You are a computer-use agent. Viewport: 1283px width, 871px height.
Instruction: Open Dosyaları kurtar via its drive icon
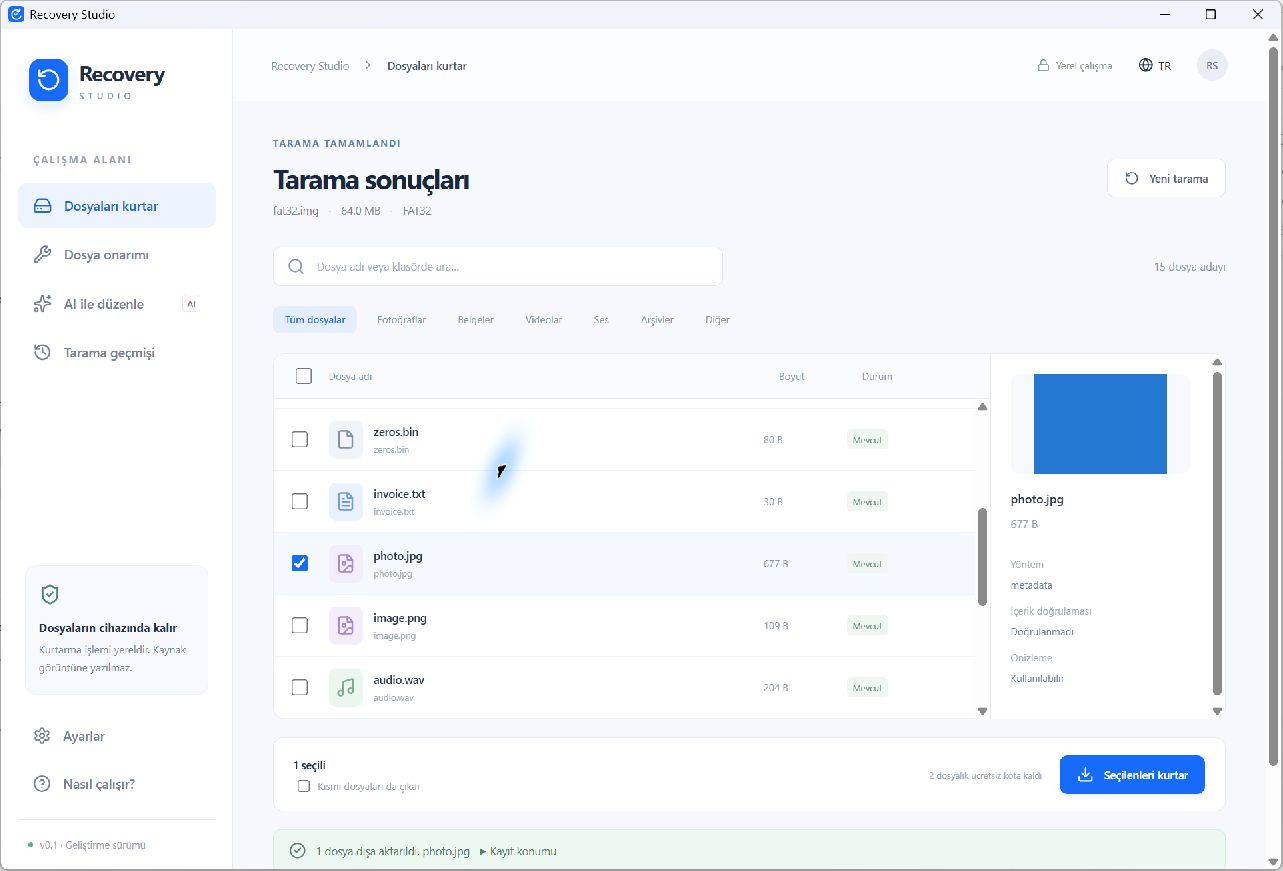(42, 206)
